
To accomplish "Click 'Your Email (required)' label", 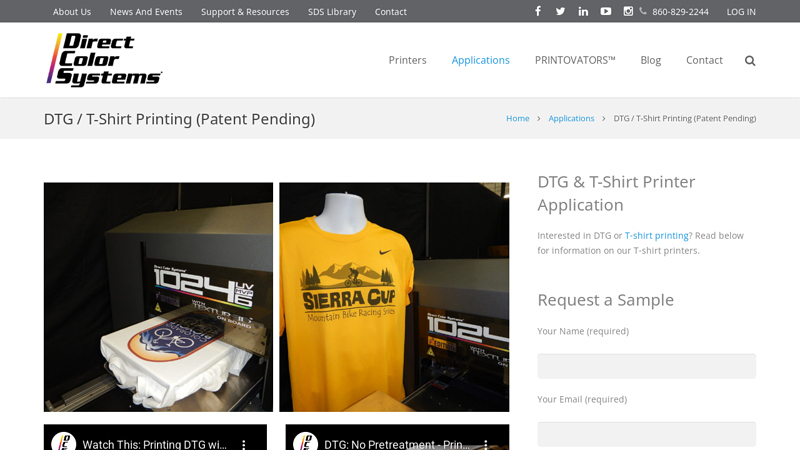I will (x=582, y=399).
